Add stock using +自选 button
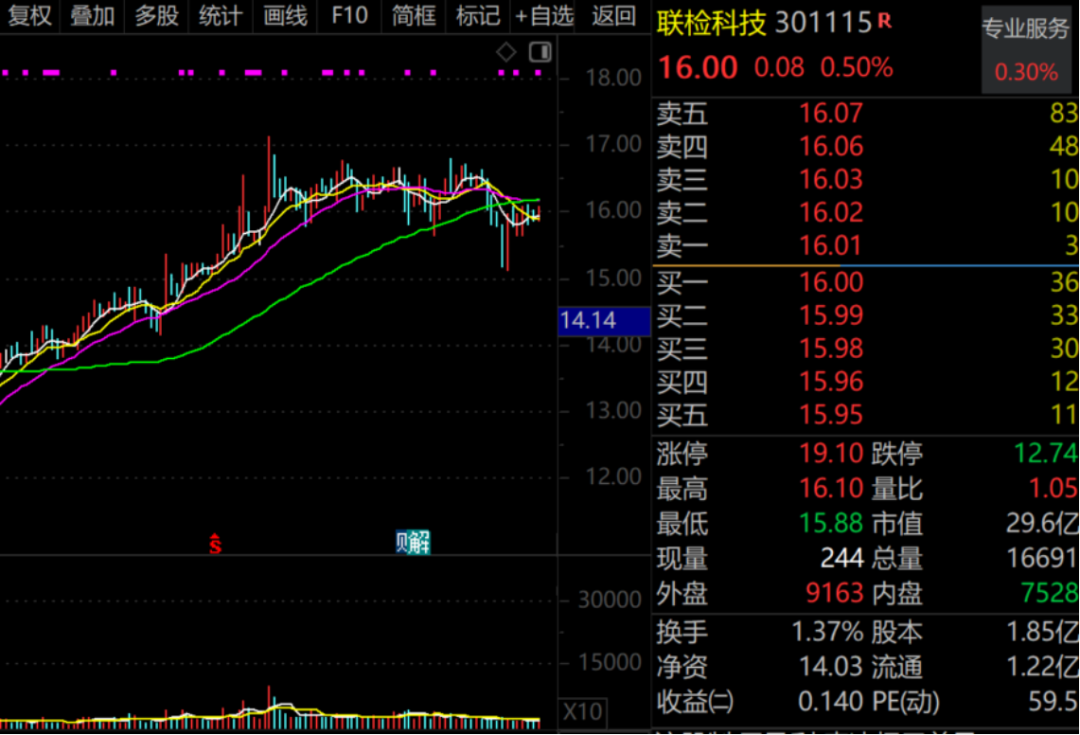This screenshot has width=1080, height=735. 544,16
